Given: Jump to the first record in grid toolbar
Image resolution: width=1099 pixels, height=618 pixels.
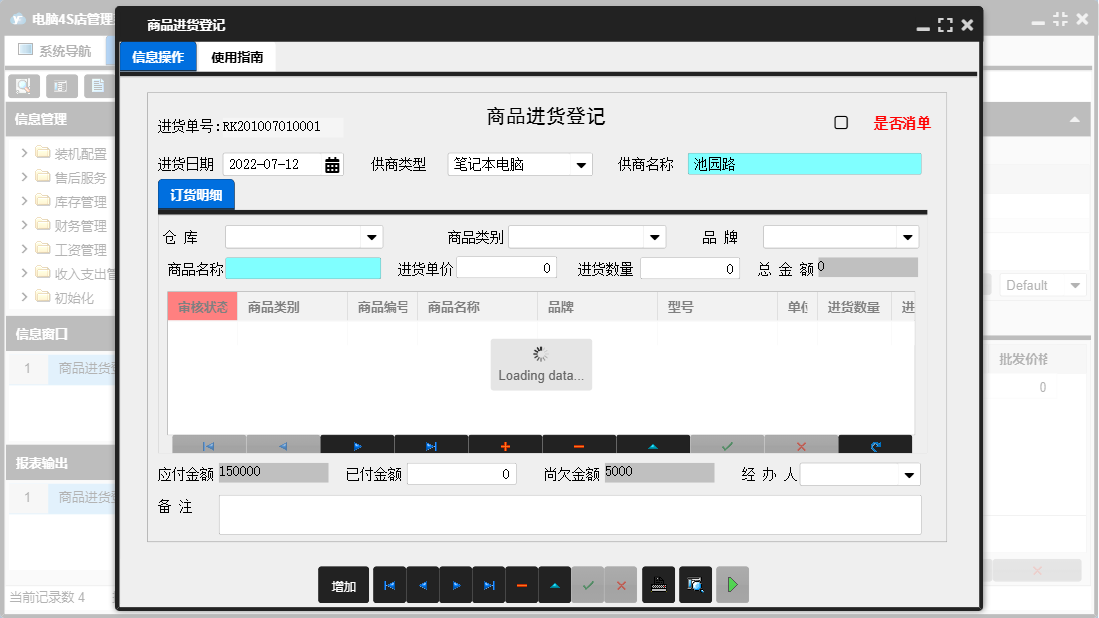Looking at the screenshot, I should click(x=208, y=444).
